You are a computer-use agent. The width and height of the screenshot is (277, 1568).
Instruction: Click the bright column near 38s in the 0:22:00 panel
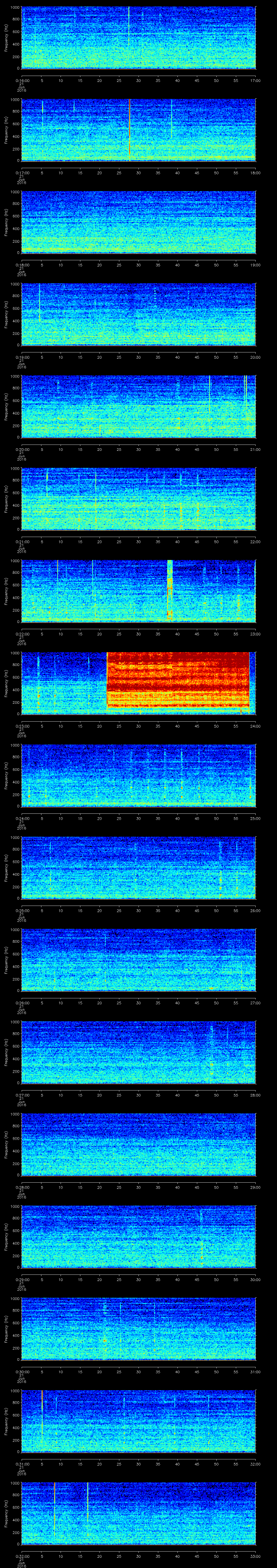pyautogui.click(x=170, y=589)
